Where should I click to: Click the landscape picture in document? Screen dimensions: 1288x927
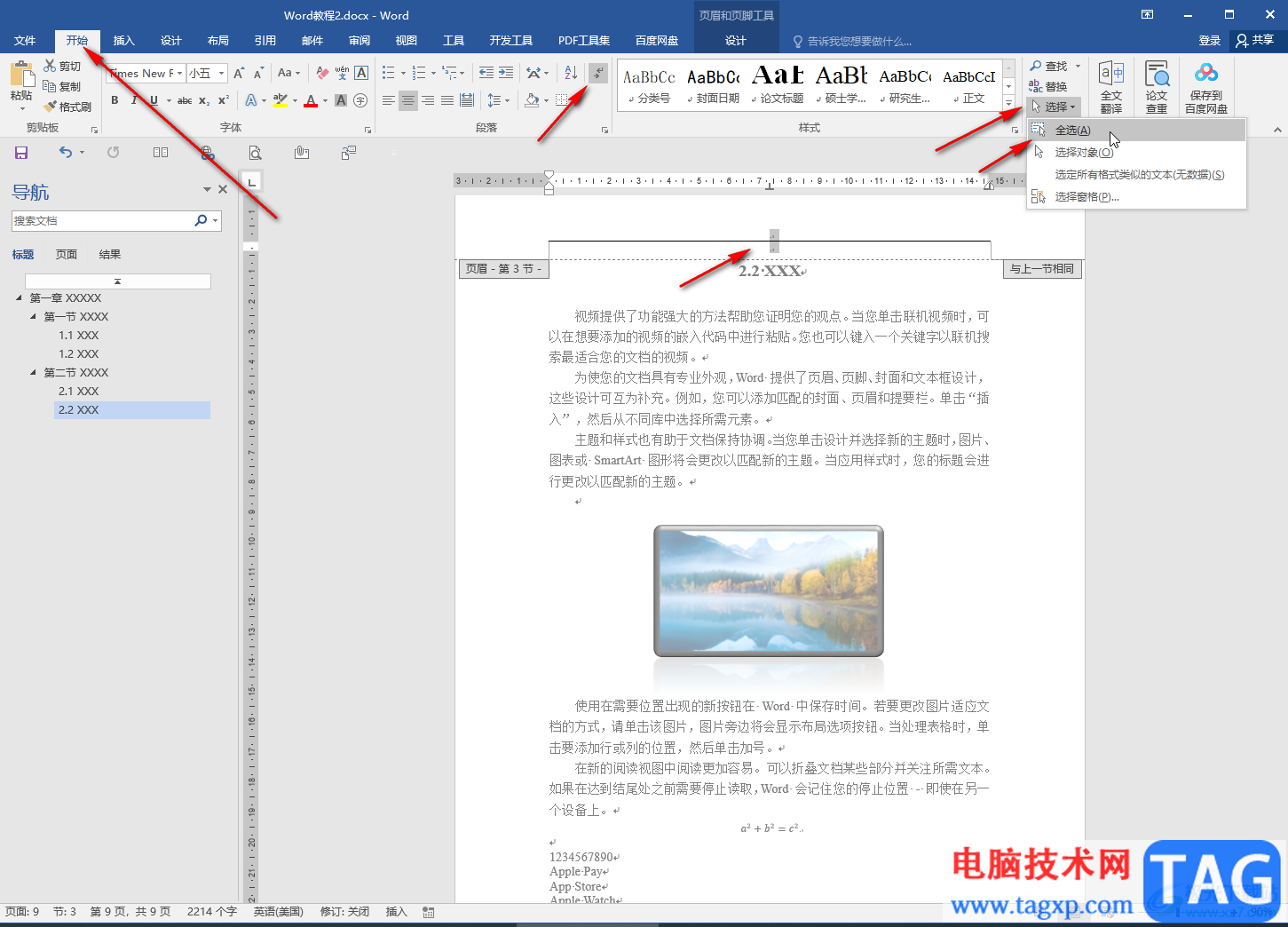click(x=769, y=591)
